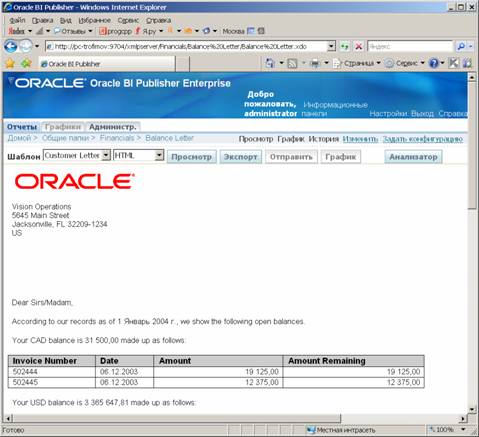Stop loading with the red X icon
The image size is (479, 437).
tap(359, 46)
